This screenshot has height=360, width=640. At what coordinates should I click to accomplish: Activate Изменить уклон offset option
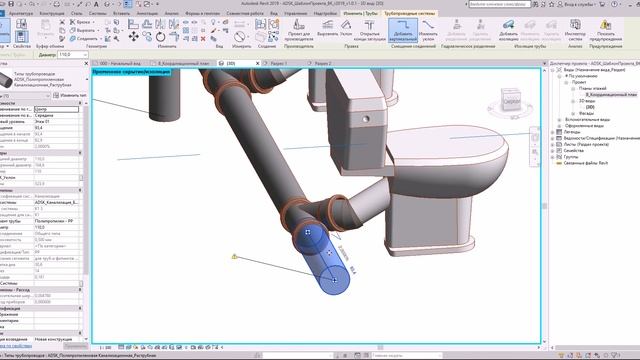point(428,30)
